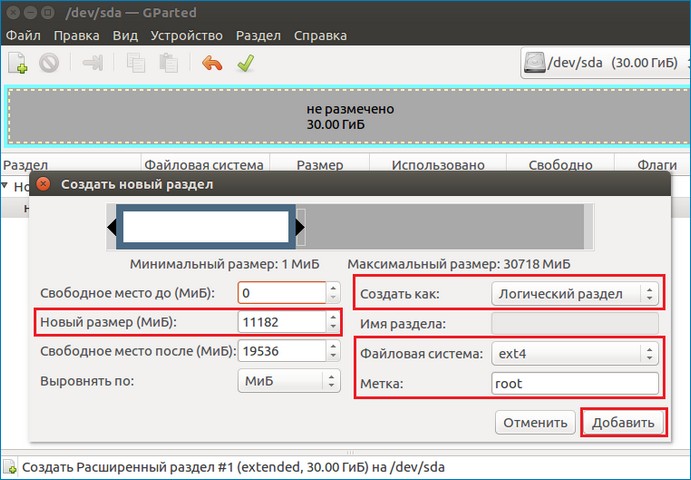Open the Файл menu
This screenshot has height=480, width=691.
coord(23,35)
